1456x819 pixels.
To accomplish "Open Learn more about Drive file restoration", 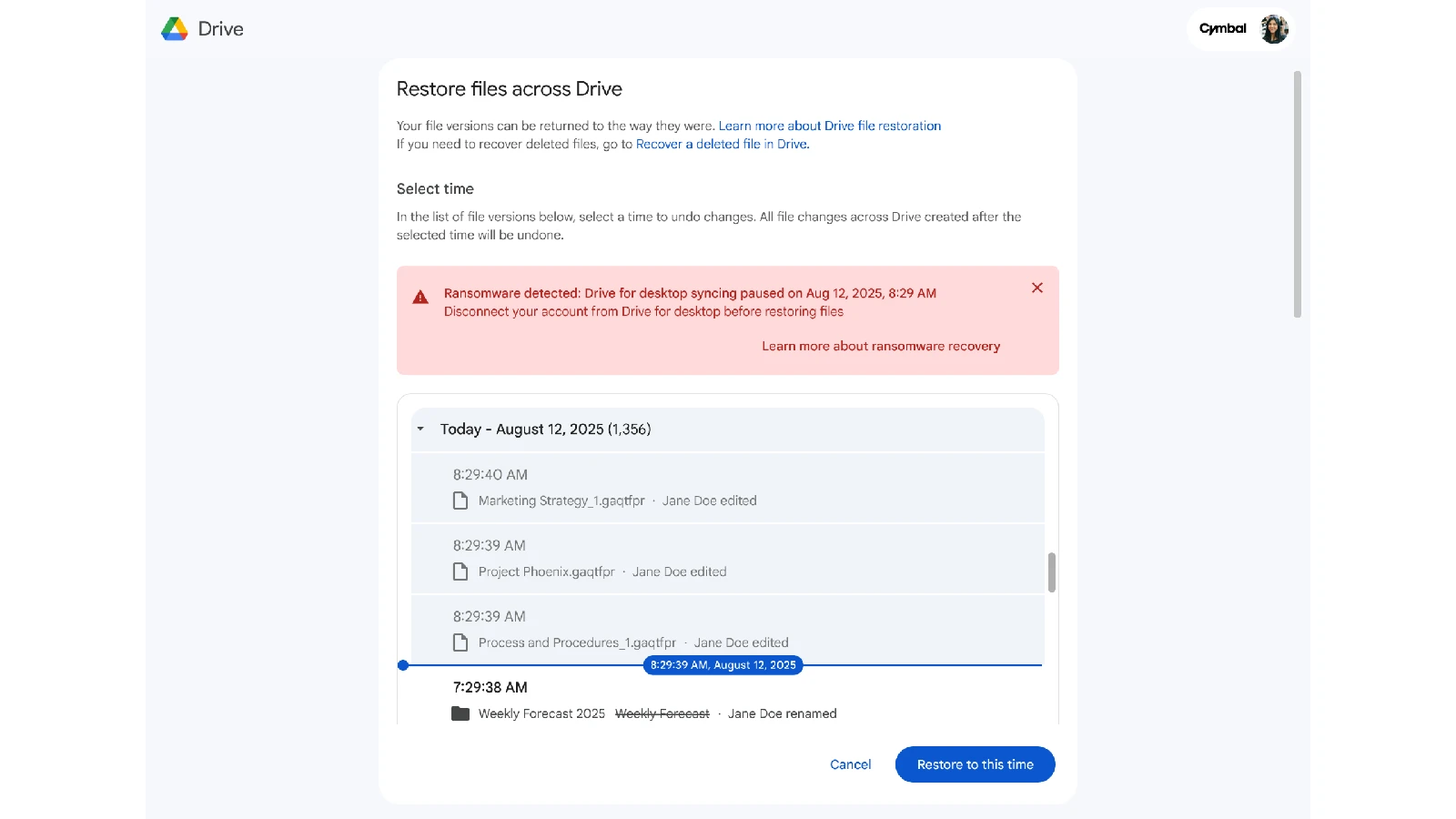I will (x=829, y=126).
